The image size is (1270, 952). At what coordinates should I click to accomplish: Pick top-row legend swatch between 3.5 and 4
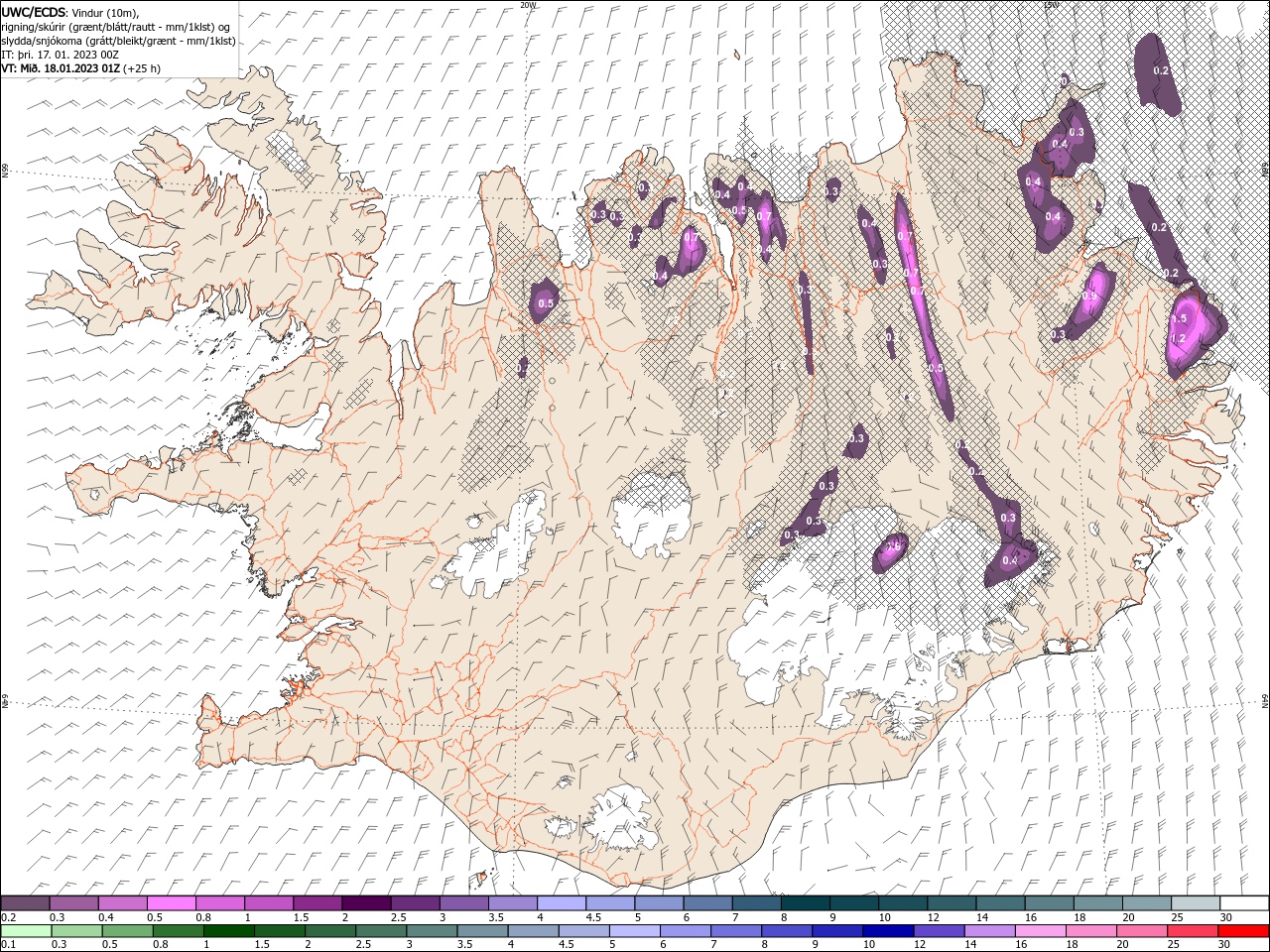(x=512, y=903)
